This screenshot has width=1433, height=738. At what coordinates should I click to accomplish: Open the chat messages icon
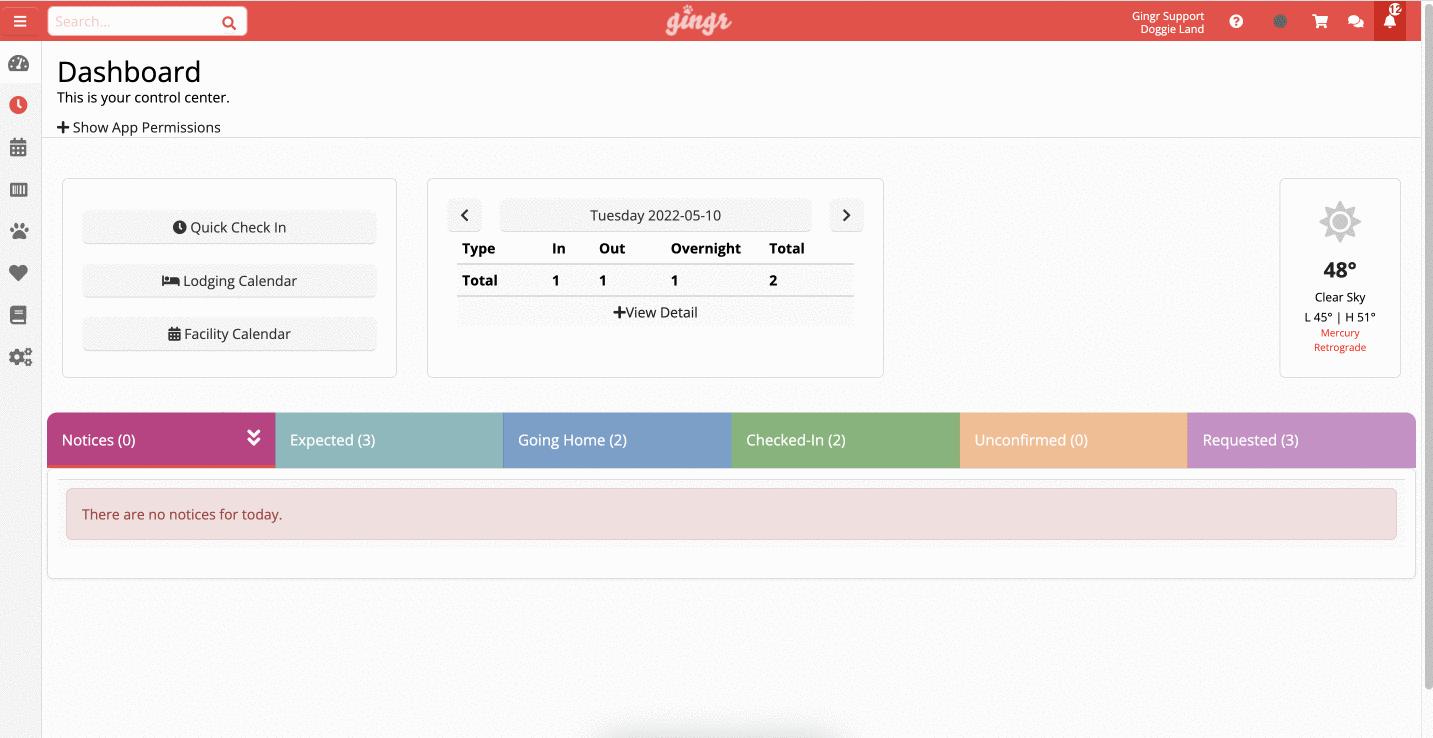click(1356, 21)
